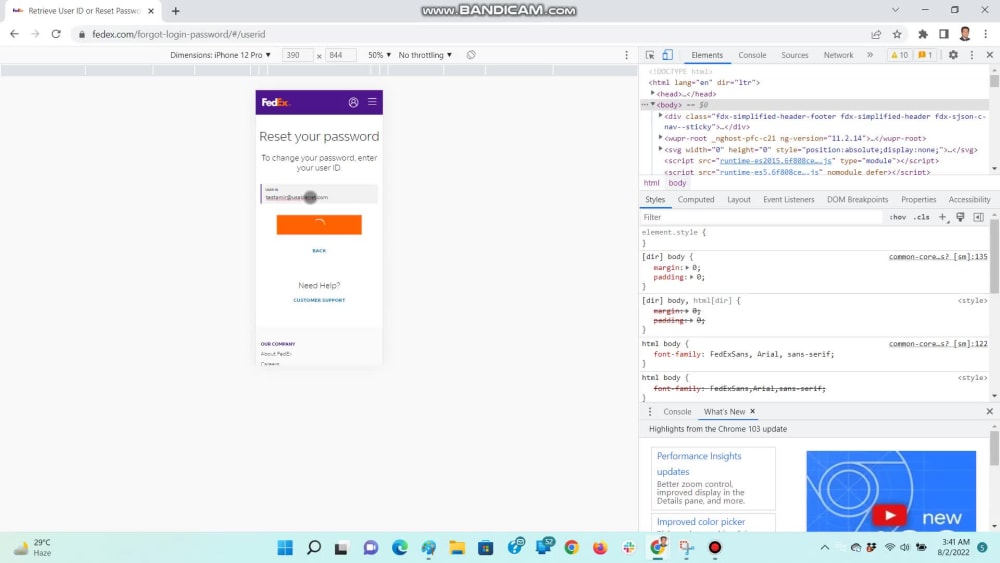Image resolution: width=1000 pixels, height=563 pixels.
Task: Open device toolbar more options menu
Action: (626, 55)
